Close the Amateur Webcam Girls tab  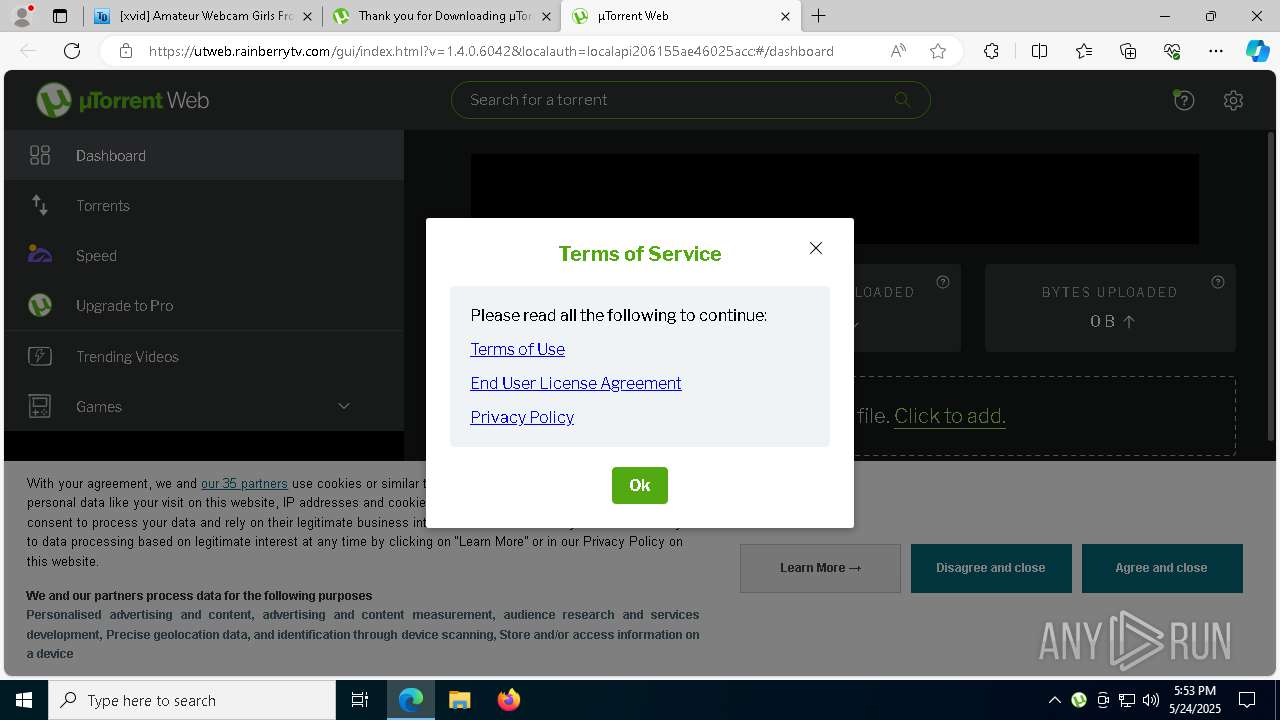(307, 16)
